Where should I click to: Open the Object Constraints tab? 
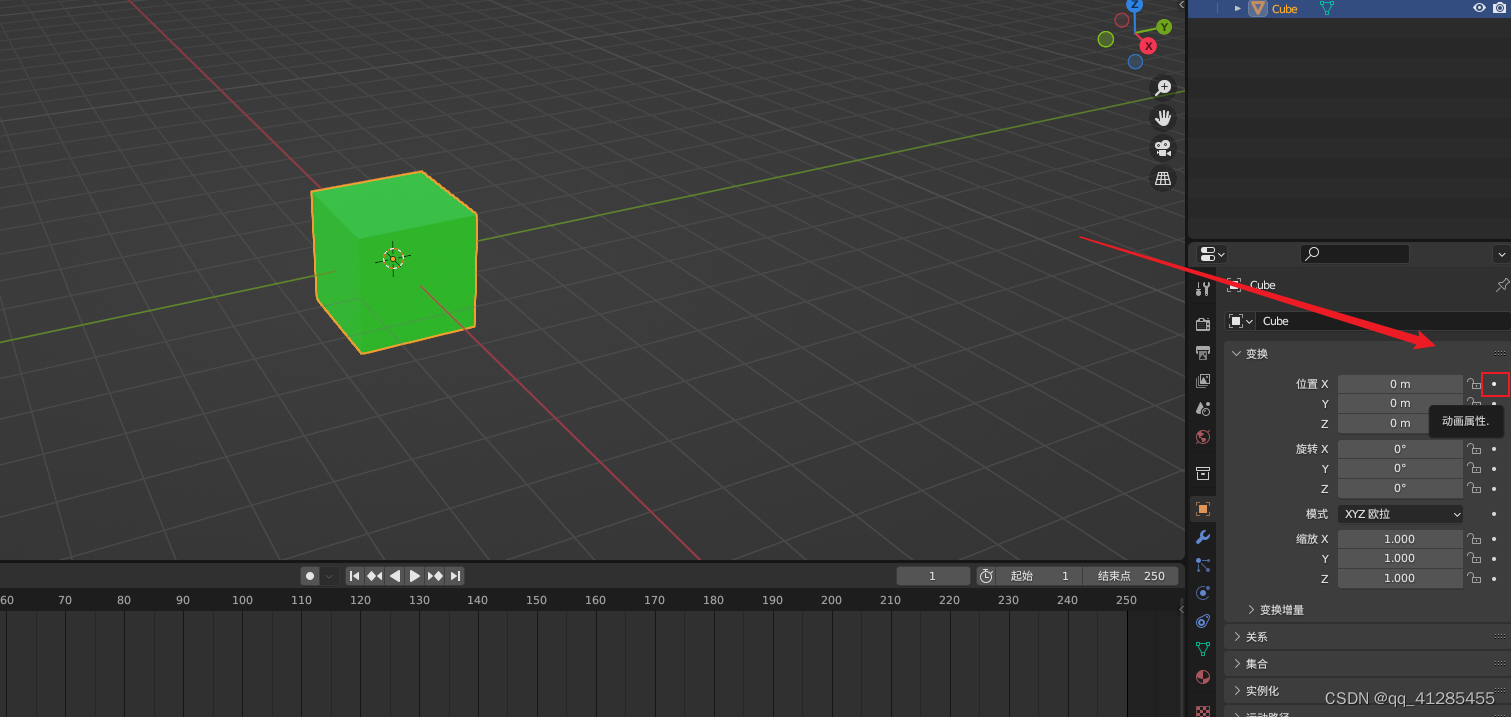pyautogui.click(x=1203, y=621)
